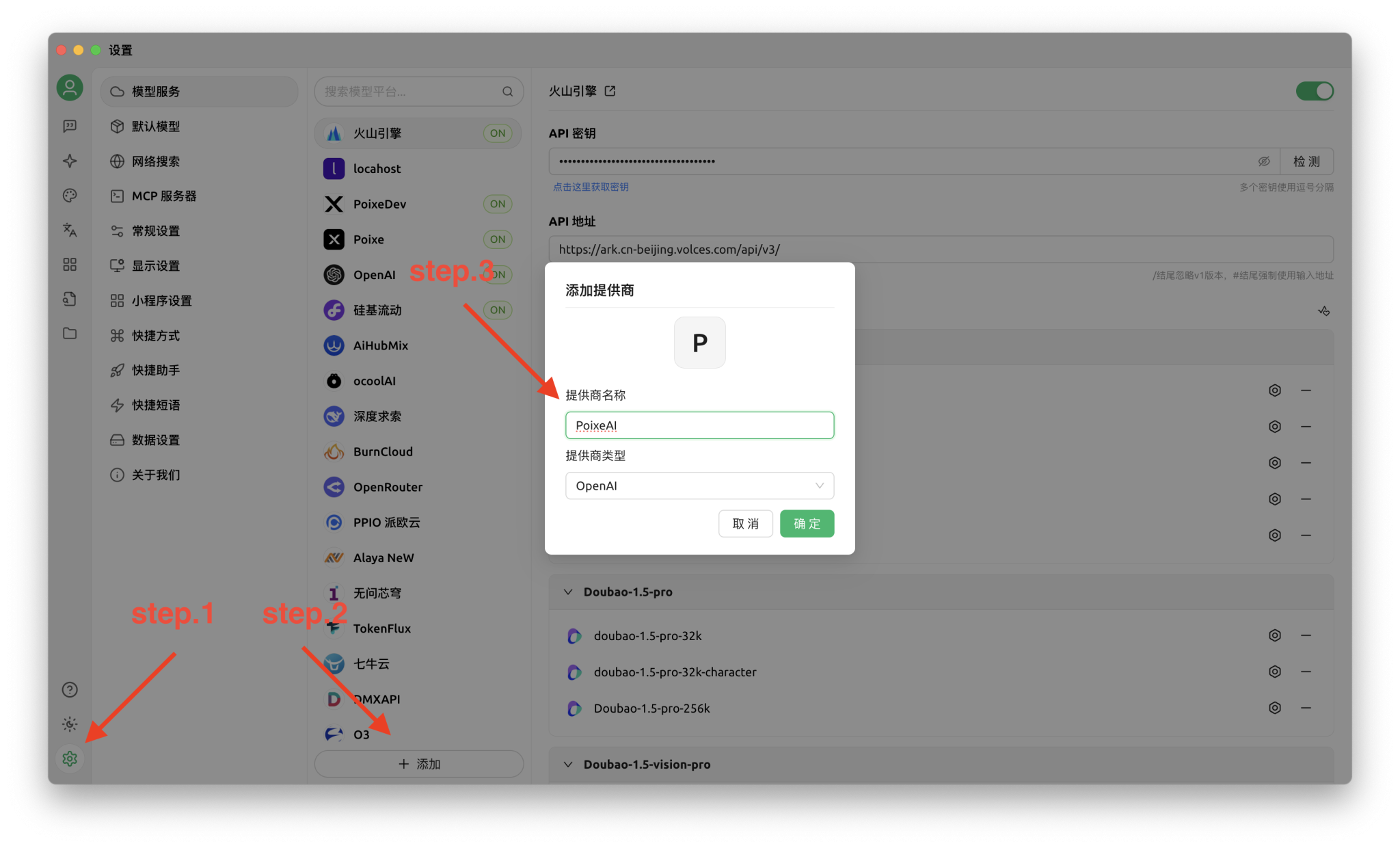Click the P provider avatar in dialog
1400x848 pixels.
(699, 343)
